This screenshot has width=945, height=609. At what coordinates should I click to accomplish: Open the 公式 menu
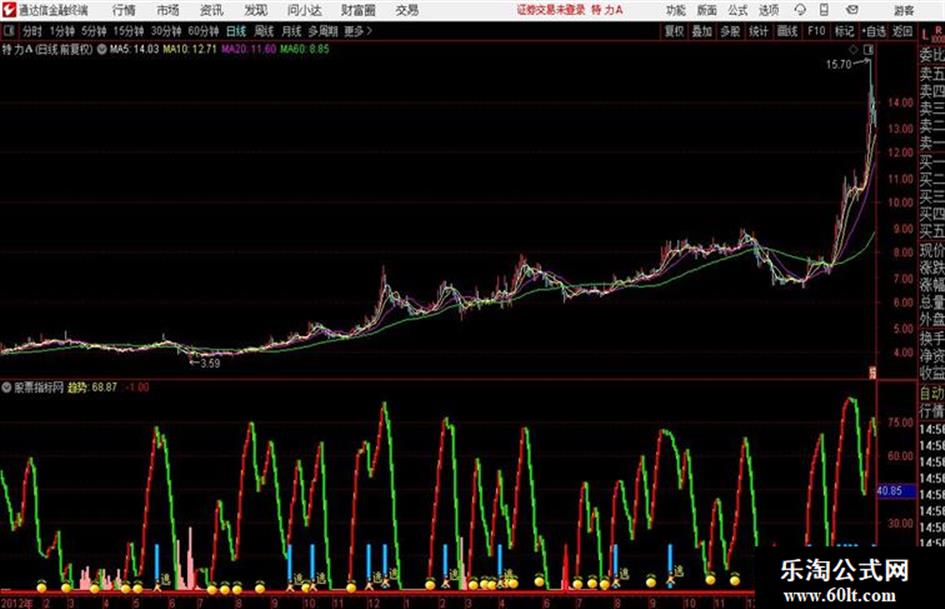pos(738,10)
